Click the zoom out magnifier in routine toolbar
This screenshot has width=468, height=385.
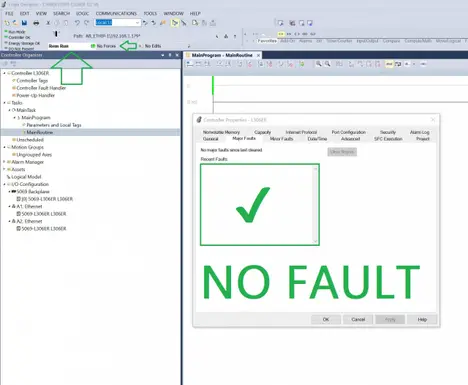(x=328, y=64)
